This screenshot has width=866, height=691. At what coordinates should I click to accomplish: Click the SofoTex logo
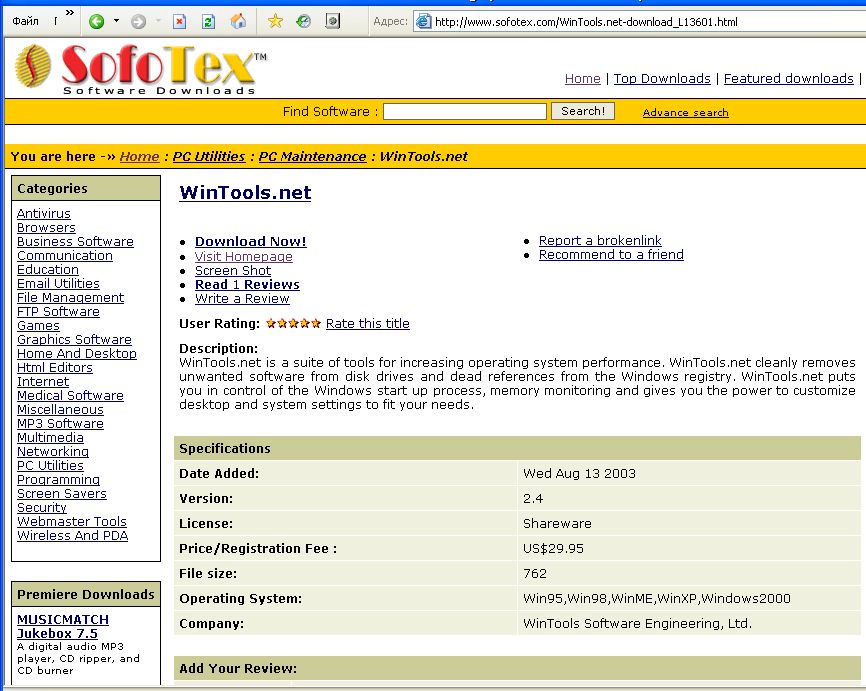140,70
